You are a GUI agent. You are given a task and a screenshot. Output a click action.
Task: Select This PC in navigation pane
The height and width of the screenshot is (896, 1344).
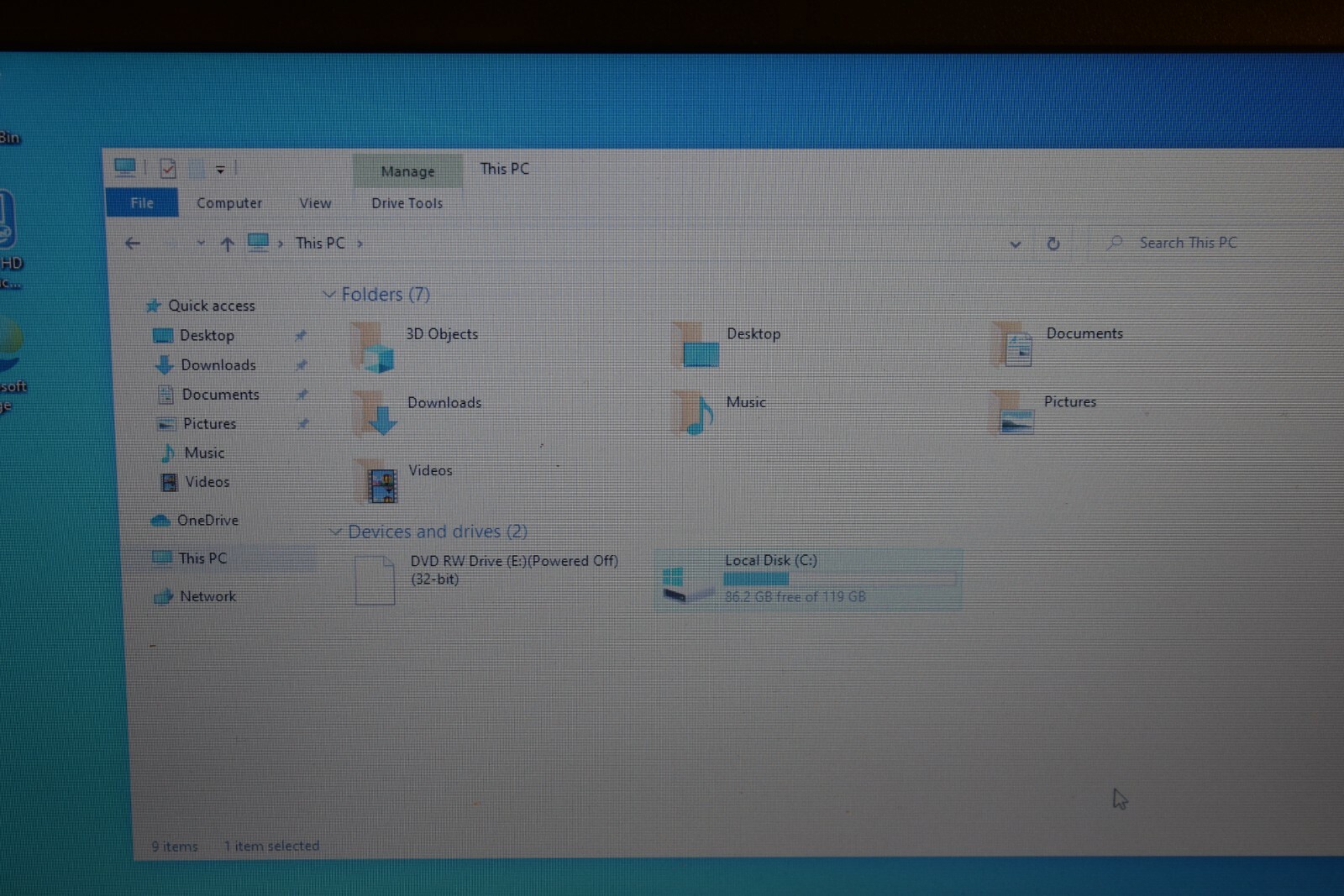point(202,558)
